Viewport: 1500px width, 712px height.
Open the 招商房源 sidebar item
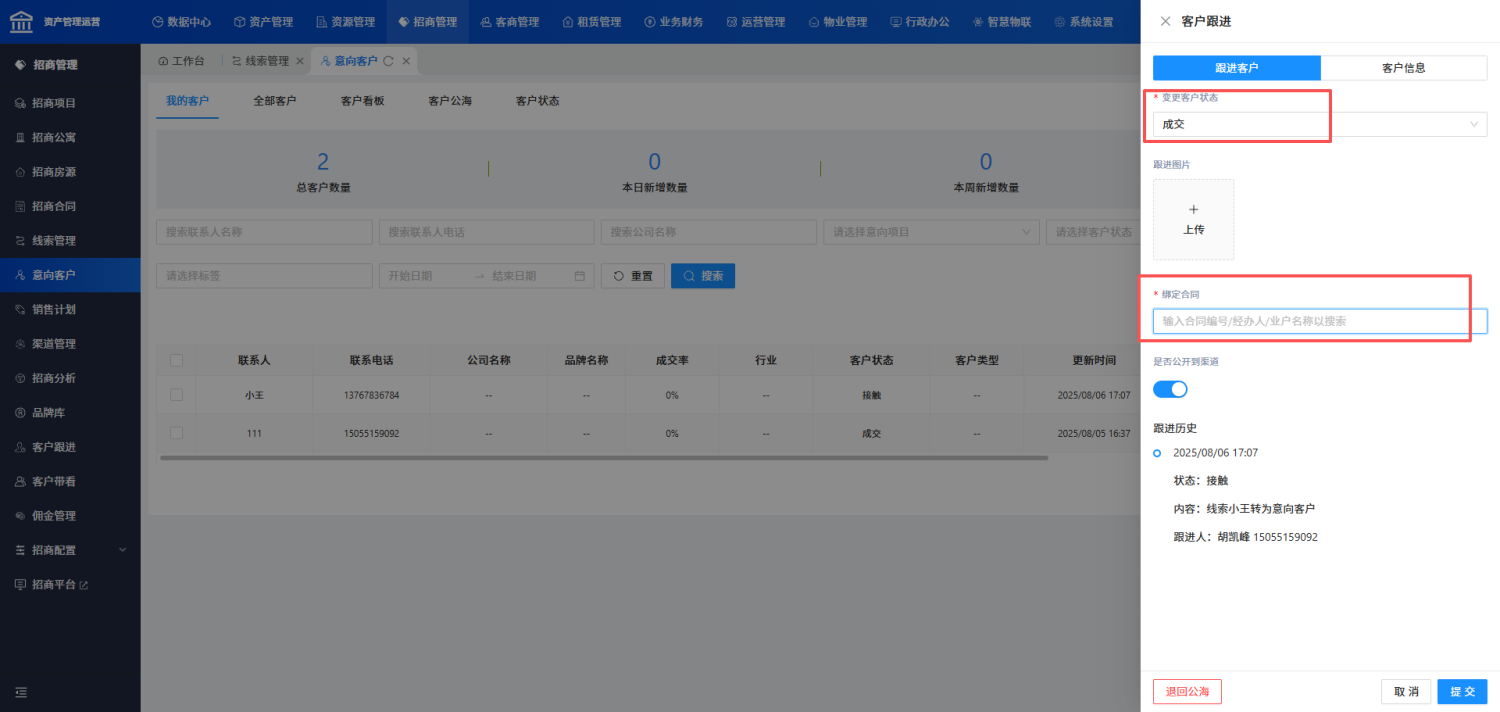[70, 172]
